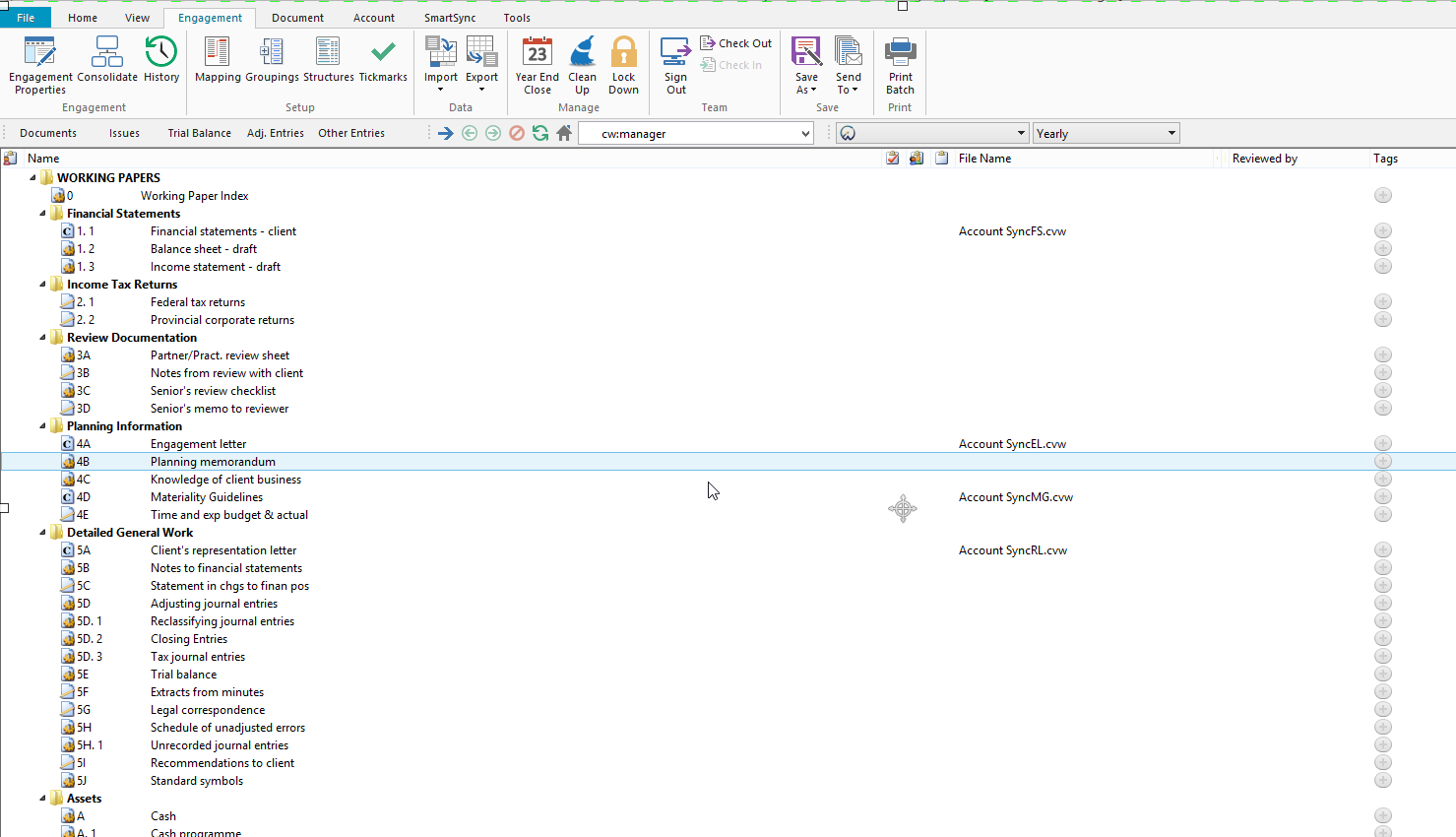Open the File menu

(26, 18)
